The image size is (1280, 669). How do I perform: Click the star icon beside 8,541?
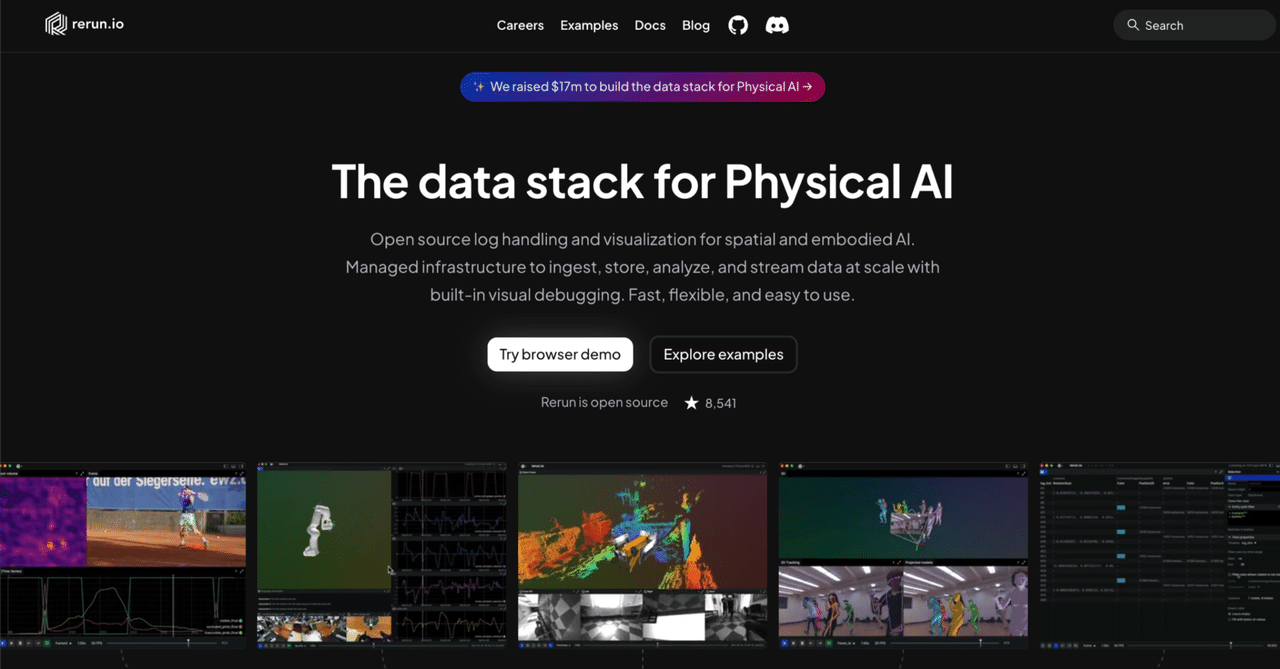[x=691, y=403]
